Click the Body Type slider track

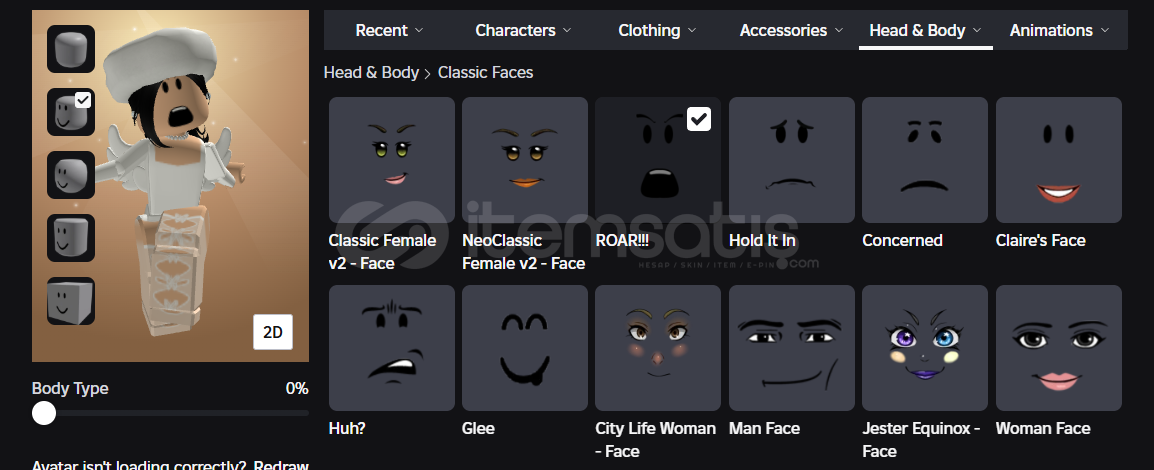170,413
